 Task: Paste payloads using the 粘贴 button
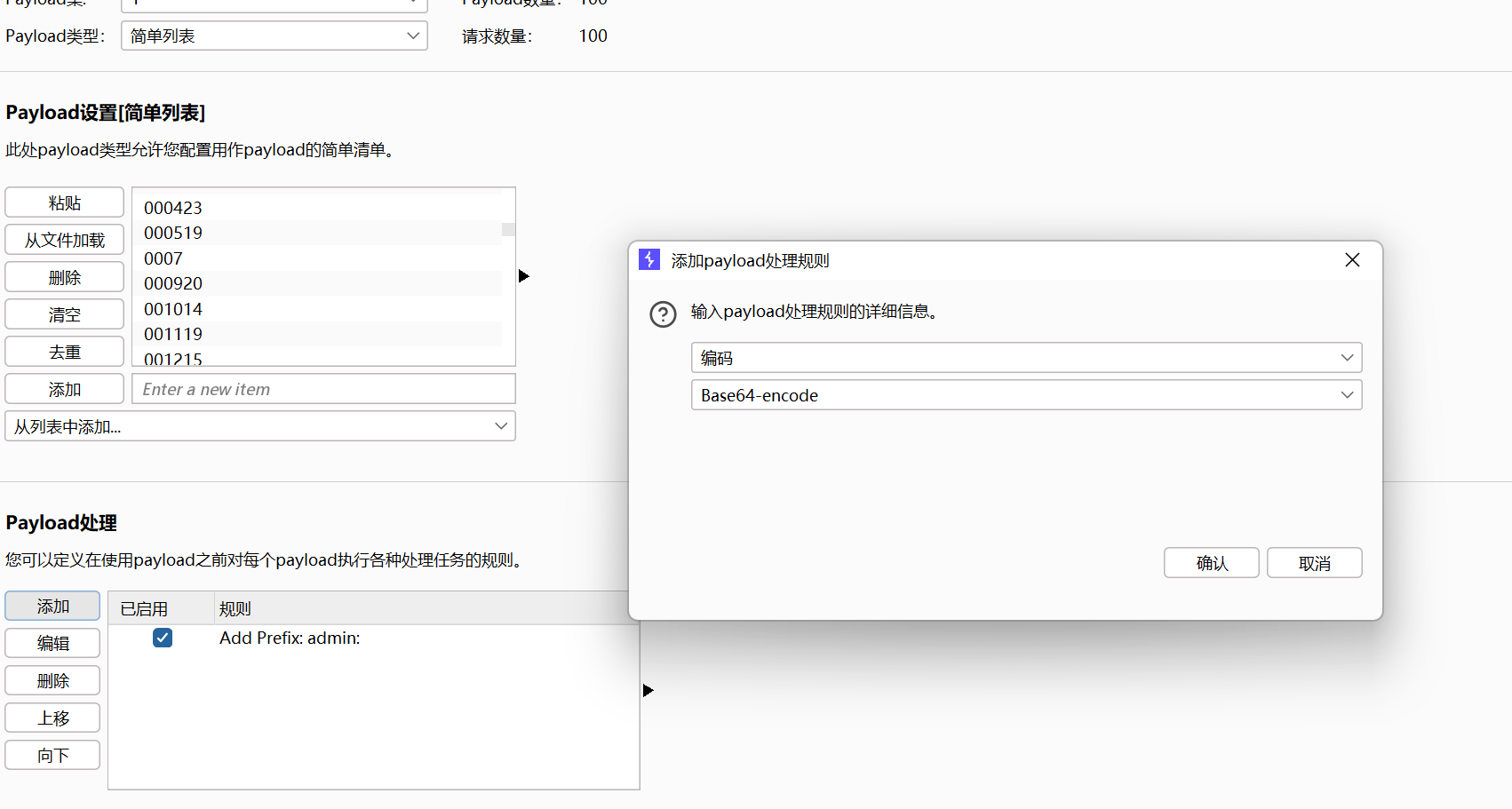click(63, 202)
